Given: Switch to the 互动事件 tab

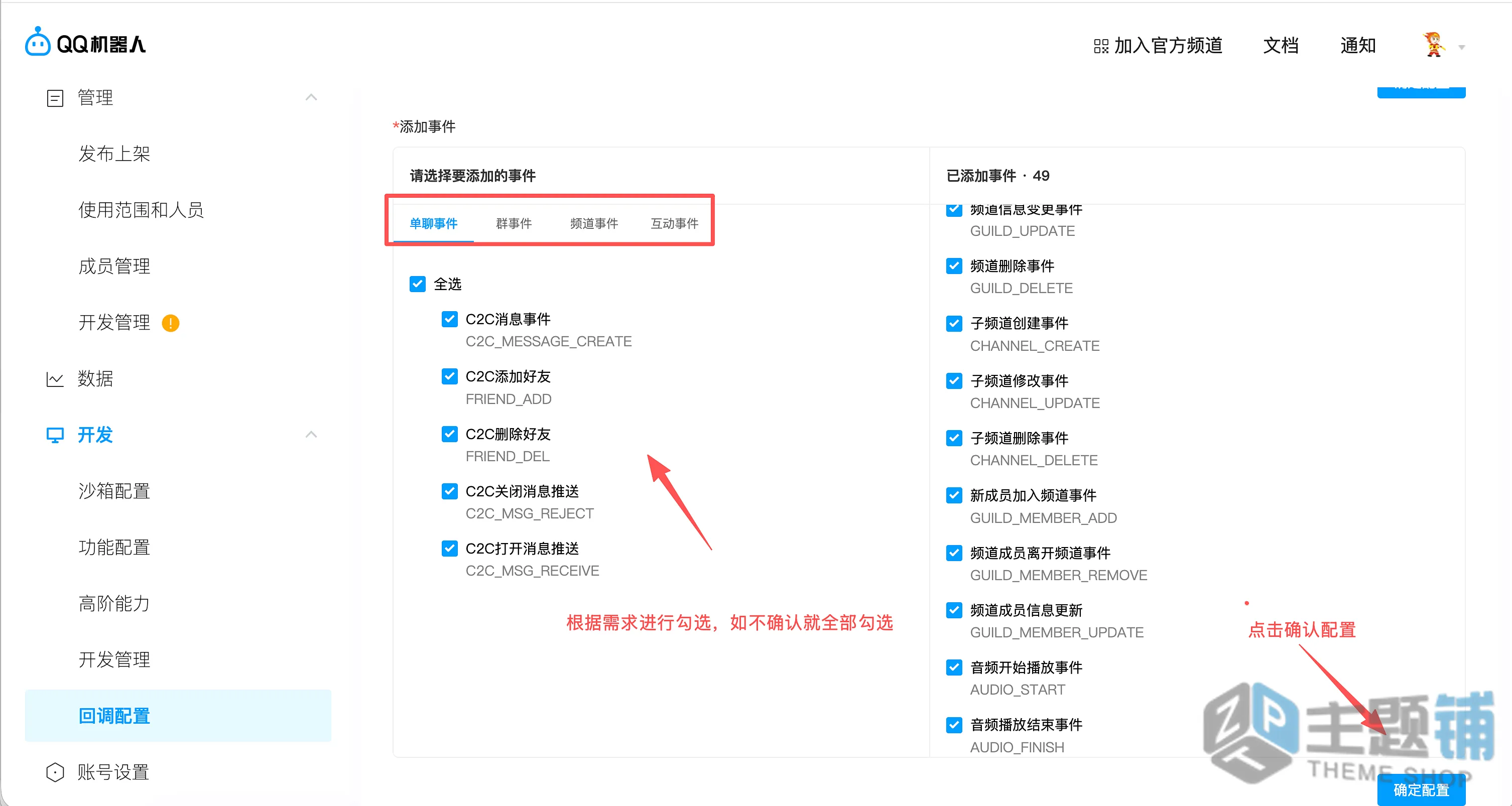Looking at the screenshot, I should coord(674,223).
